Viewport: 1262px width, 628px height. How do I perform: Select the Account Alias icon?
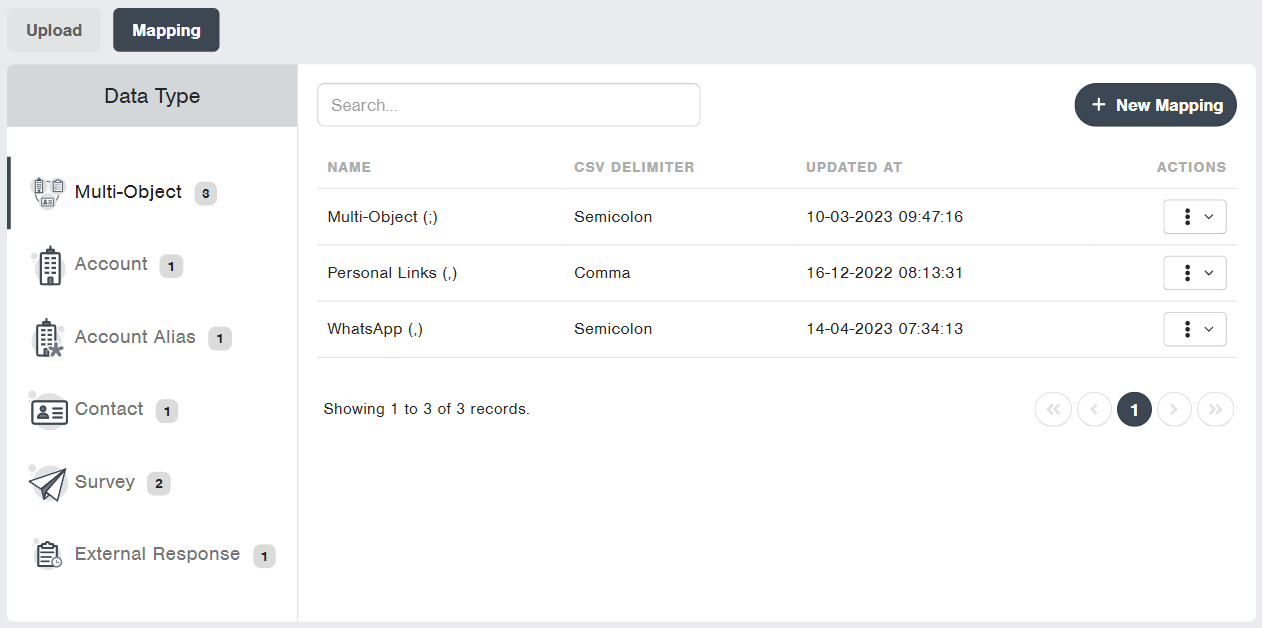click(x=48, y=337)
